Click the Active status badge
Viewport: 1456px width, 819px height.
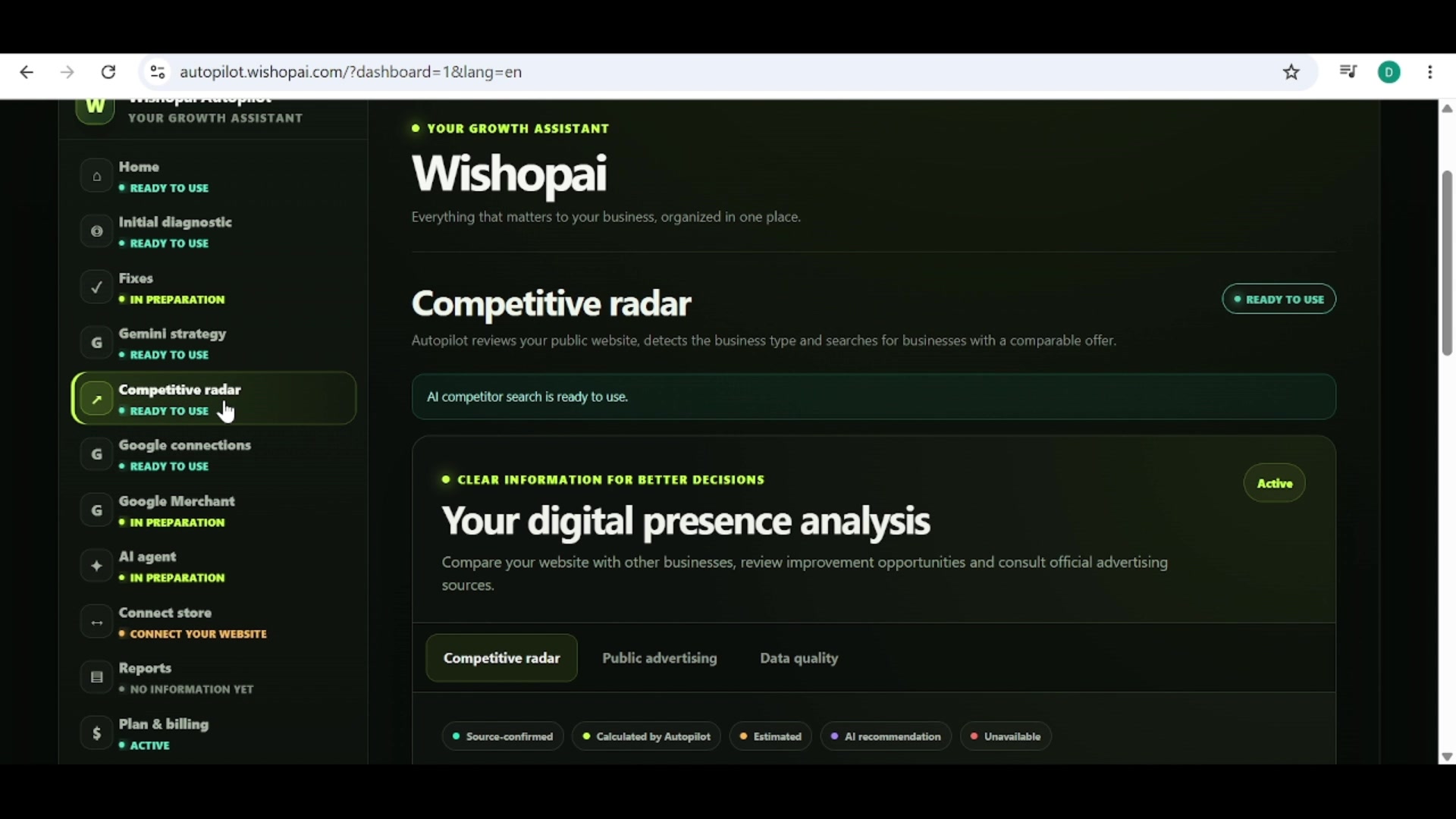[x=1275, y=483]
